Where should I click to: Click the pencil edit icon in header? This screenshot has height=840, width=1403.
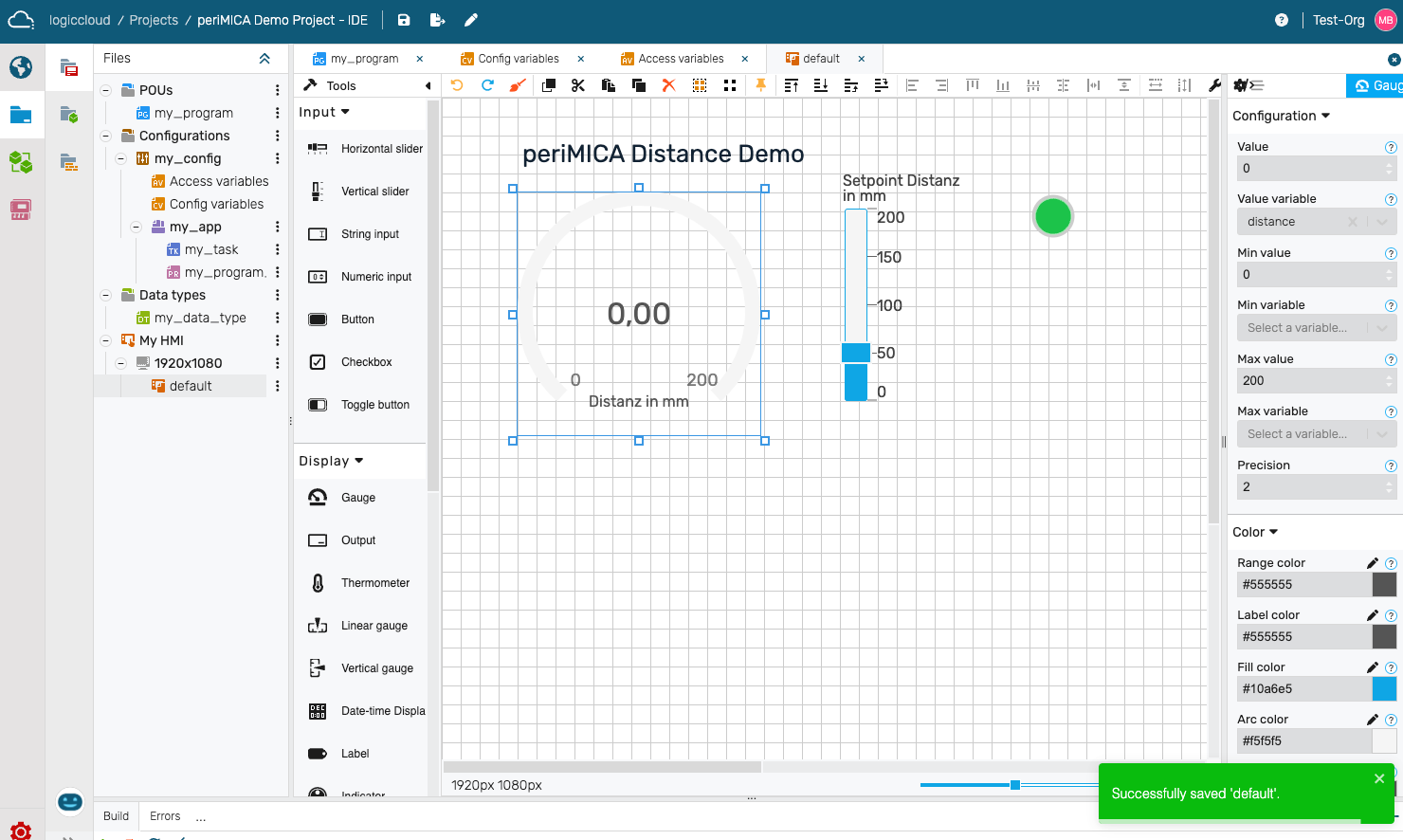coord(471,20)
